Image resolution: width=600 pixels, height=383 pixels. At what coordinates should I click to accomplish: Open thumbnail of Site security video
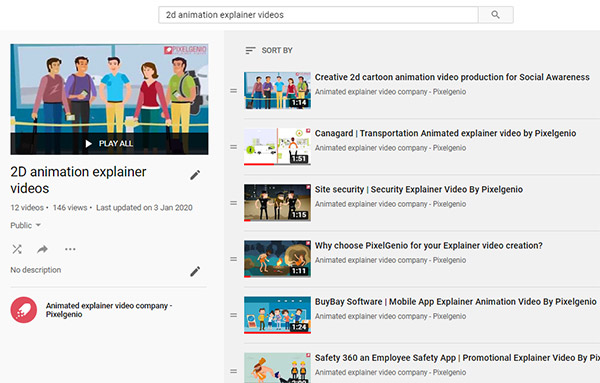(x=277, y=203)
